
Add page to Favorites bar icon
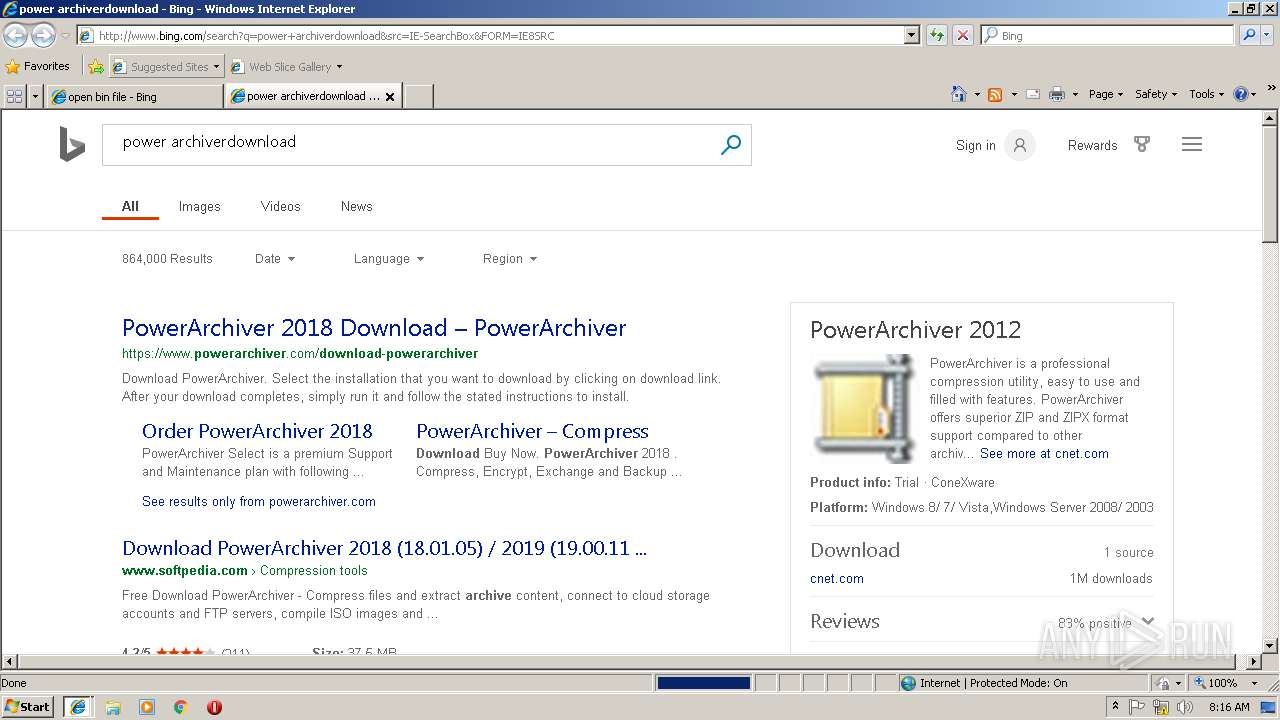(95, 67)
